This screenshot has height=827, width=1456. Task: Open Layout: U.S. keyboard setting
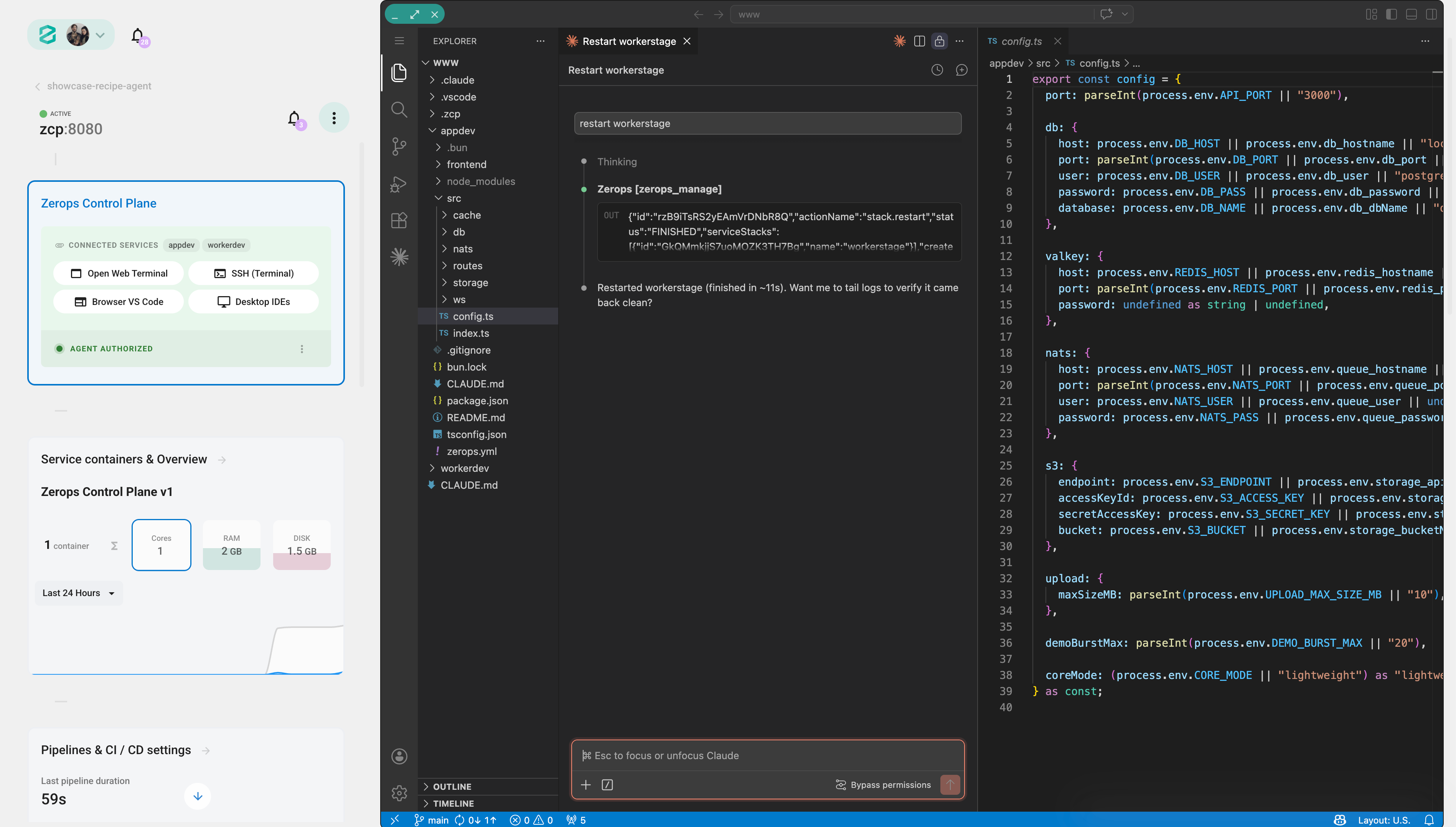(1384, 820)
